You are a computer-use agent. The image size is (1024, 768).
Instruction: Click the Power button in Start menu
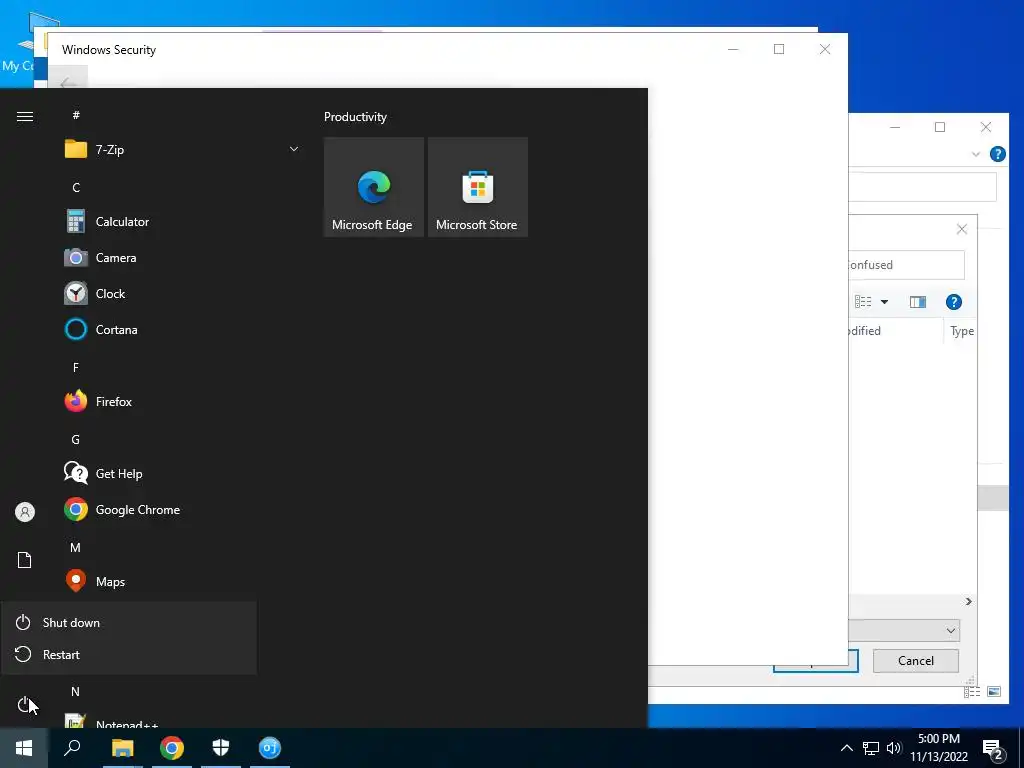(x=24, y=704)
